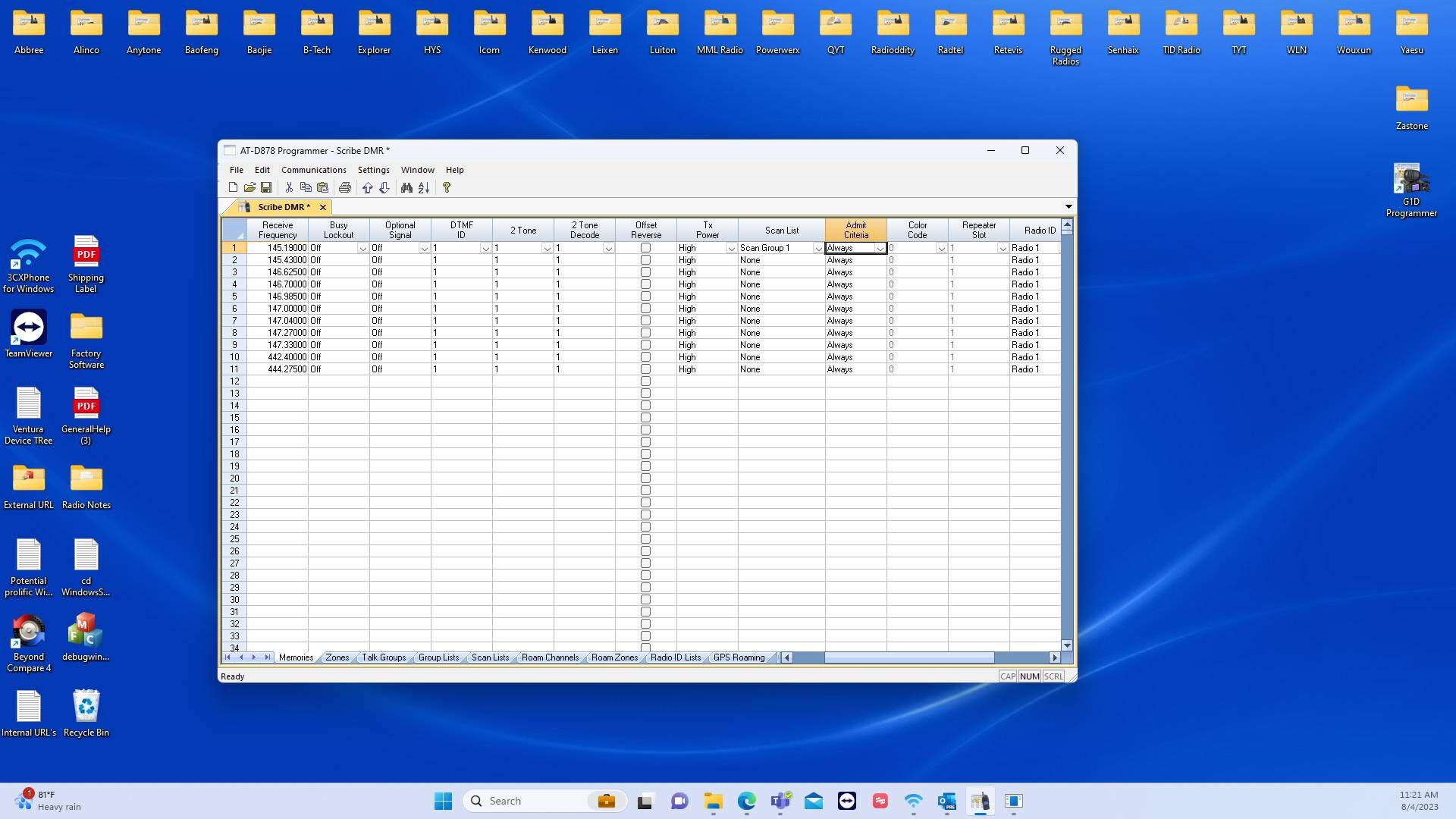Toggle Offset Reverse checkbox for row 2
Viewport: 1456px width, 819px height.
(645, 260)
